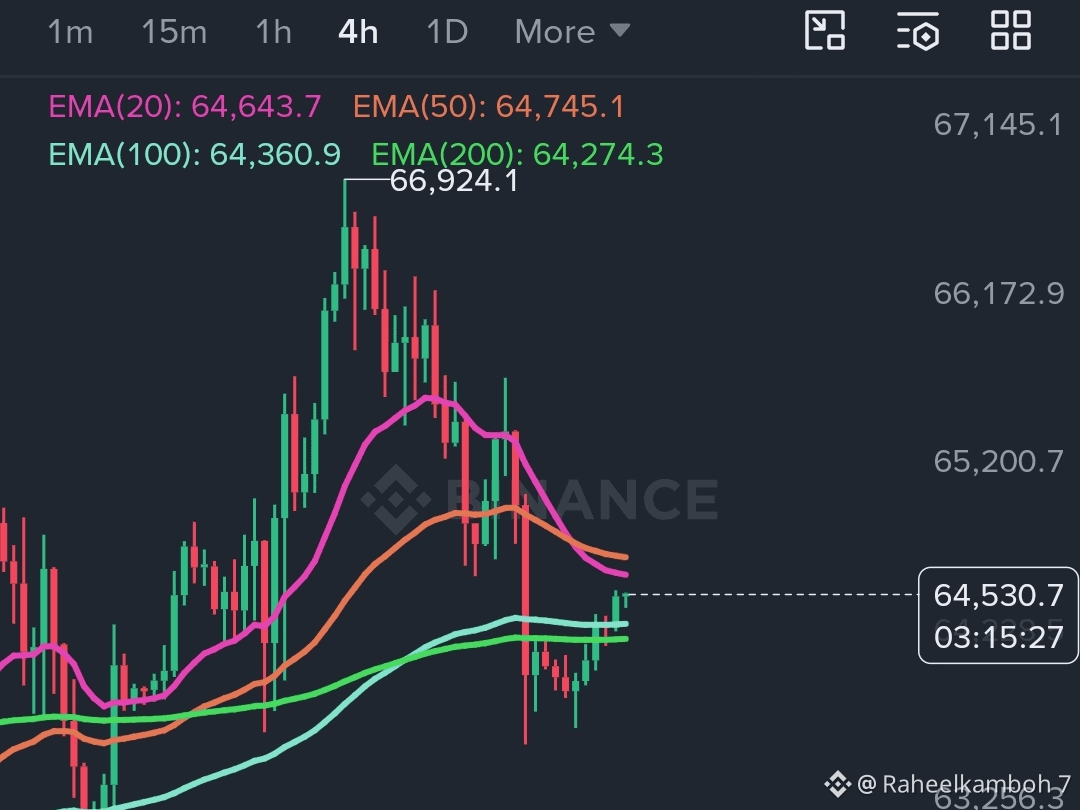Choose the 1h timeframe
This screenshot has height=810, width=1080.
click(273, 32)
